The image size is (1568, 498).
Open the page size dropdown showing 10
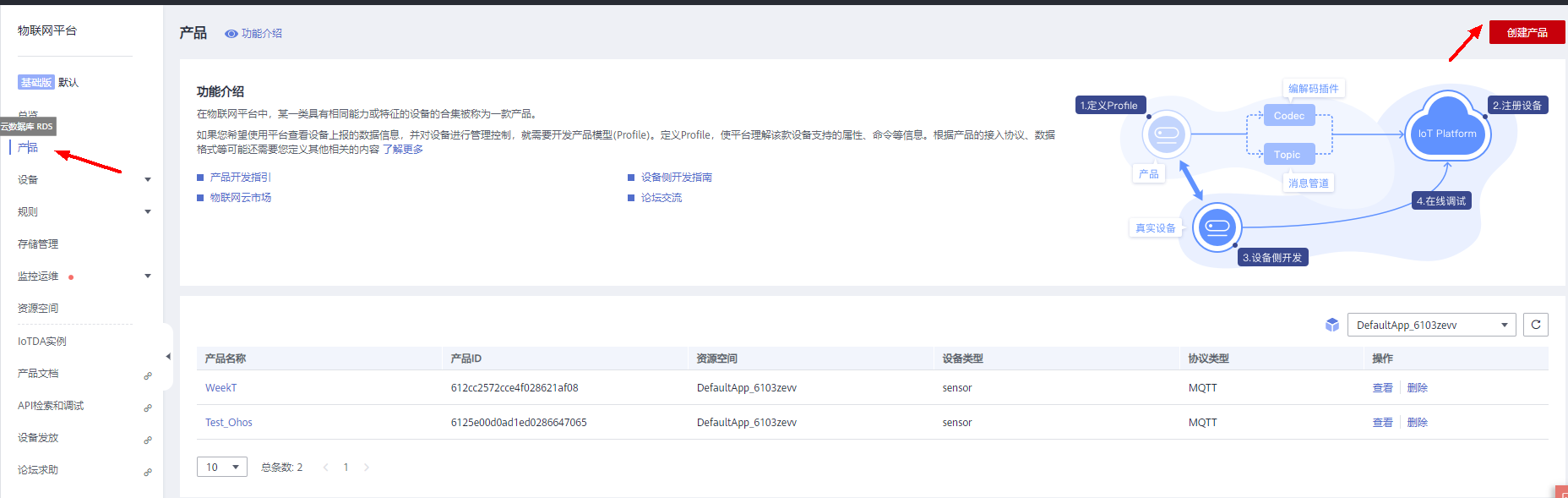(x=221, y=467)
